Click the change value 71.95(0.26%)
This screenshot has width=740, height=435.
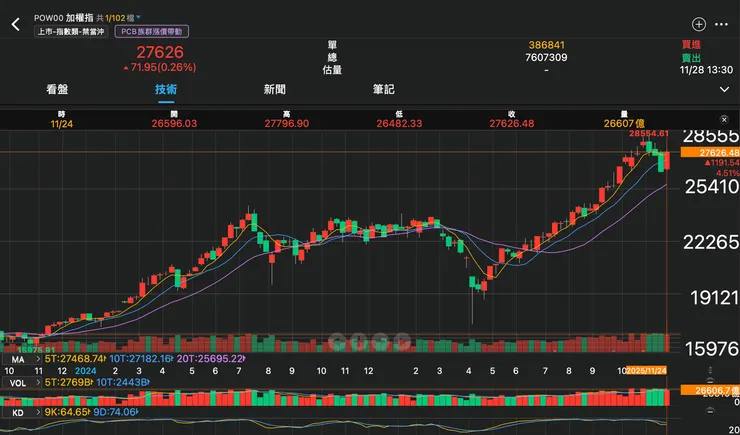coord(160,68)
